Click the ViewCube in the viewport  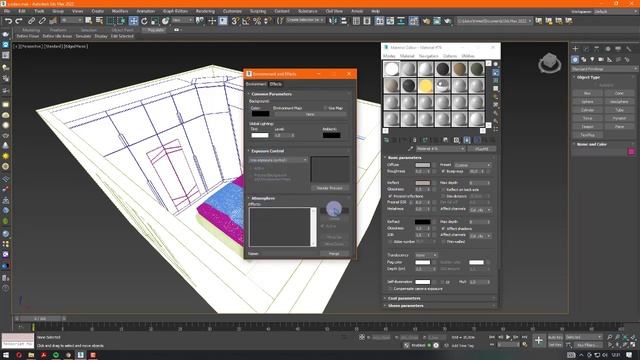pyautogui.click(x=549, y=63)
